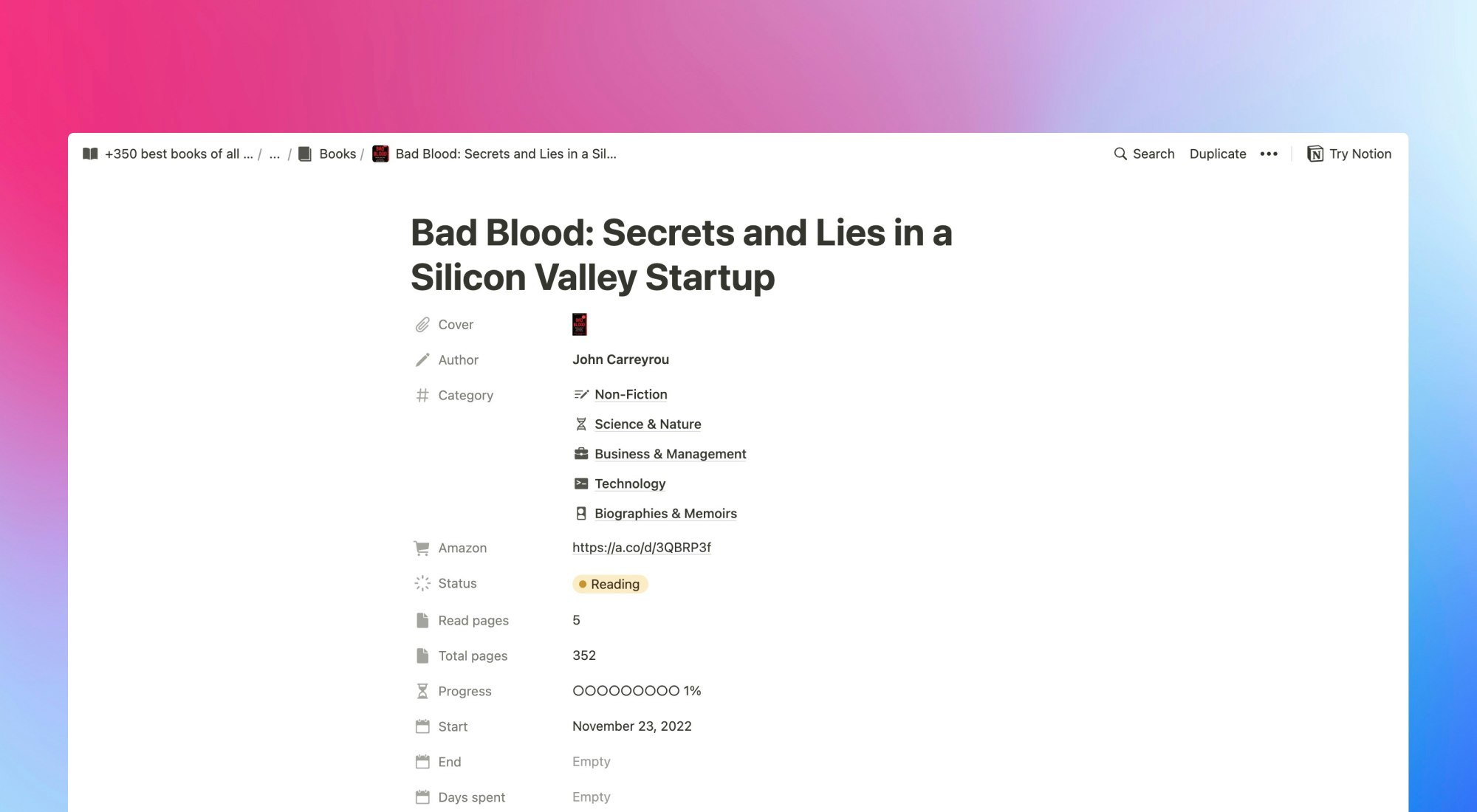Click the Bad Blood page icon in breadcrumb
The image size is (1477, 812).
(x=380, y=154)
